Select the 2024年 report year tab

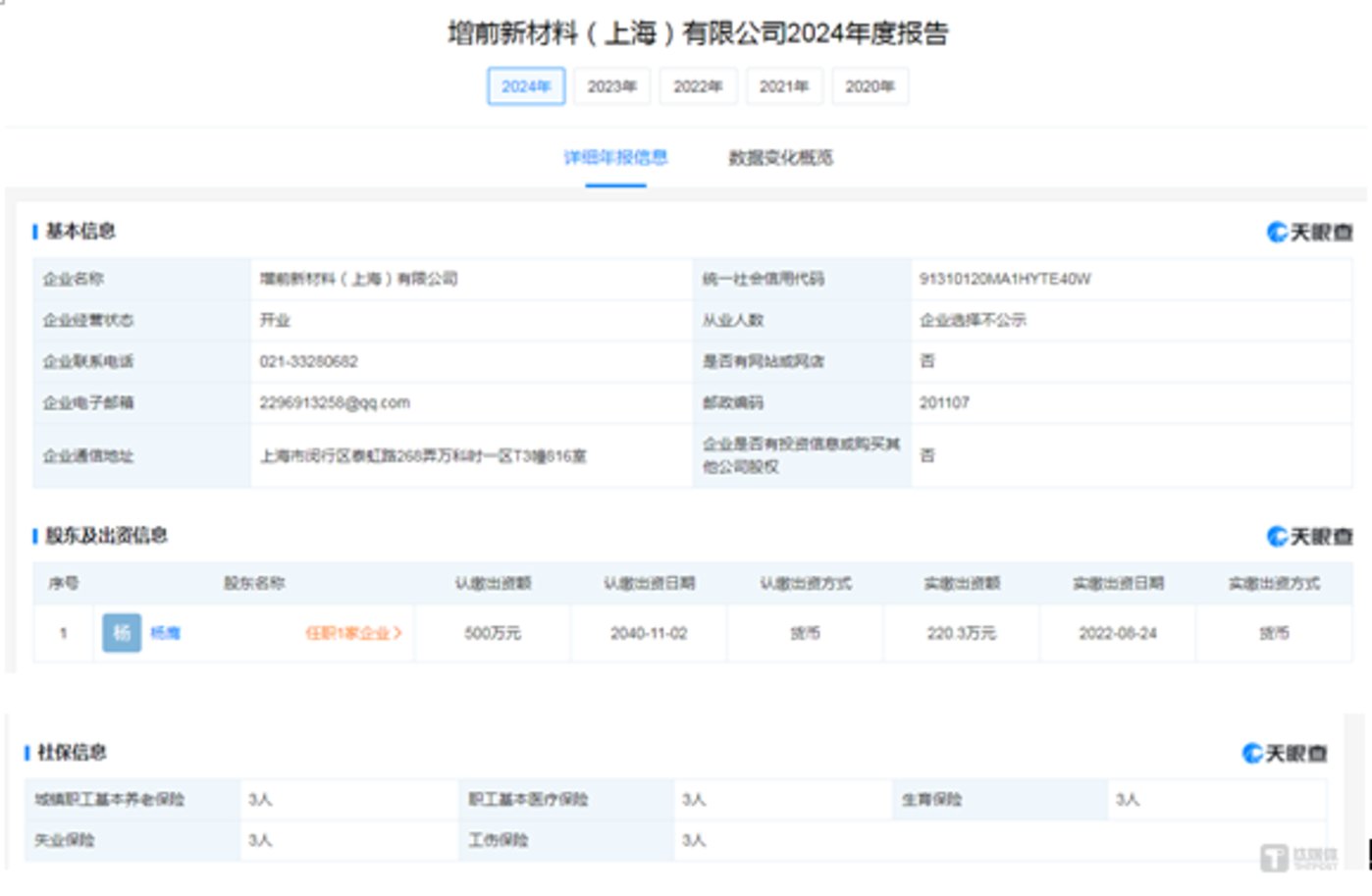point(526,86)
